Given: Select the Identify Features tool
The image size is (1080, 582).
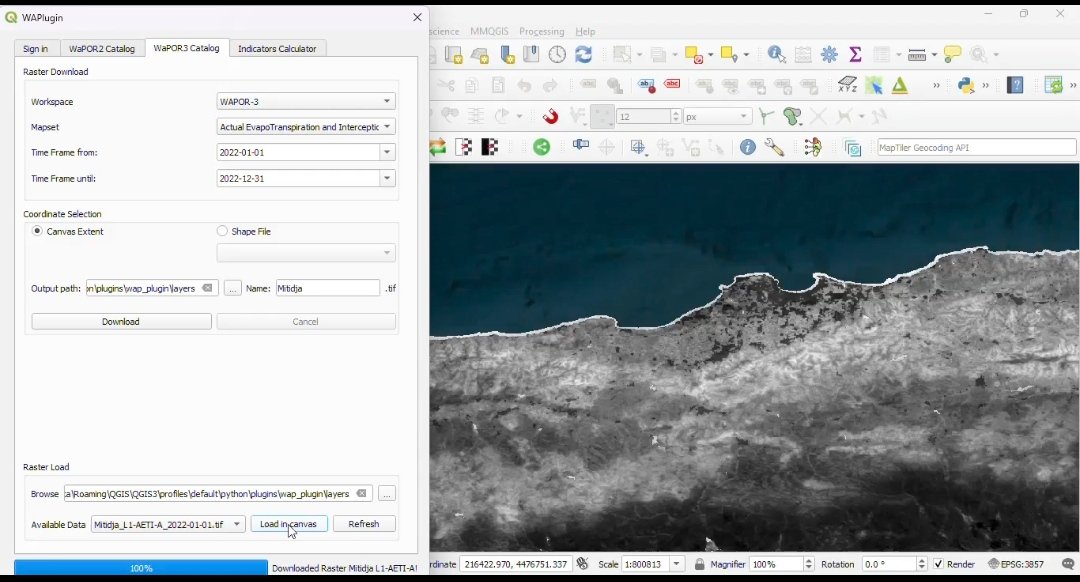Looking at the screenshot, I should pos(776,54).
